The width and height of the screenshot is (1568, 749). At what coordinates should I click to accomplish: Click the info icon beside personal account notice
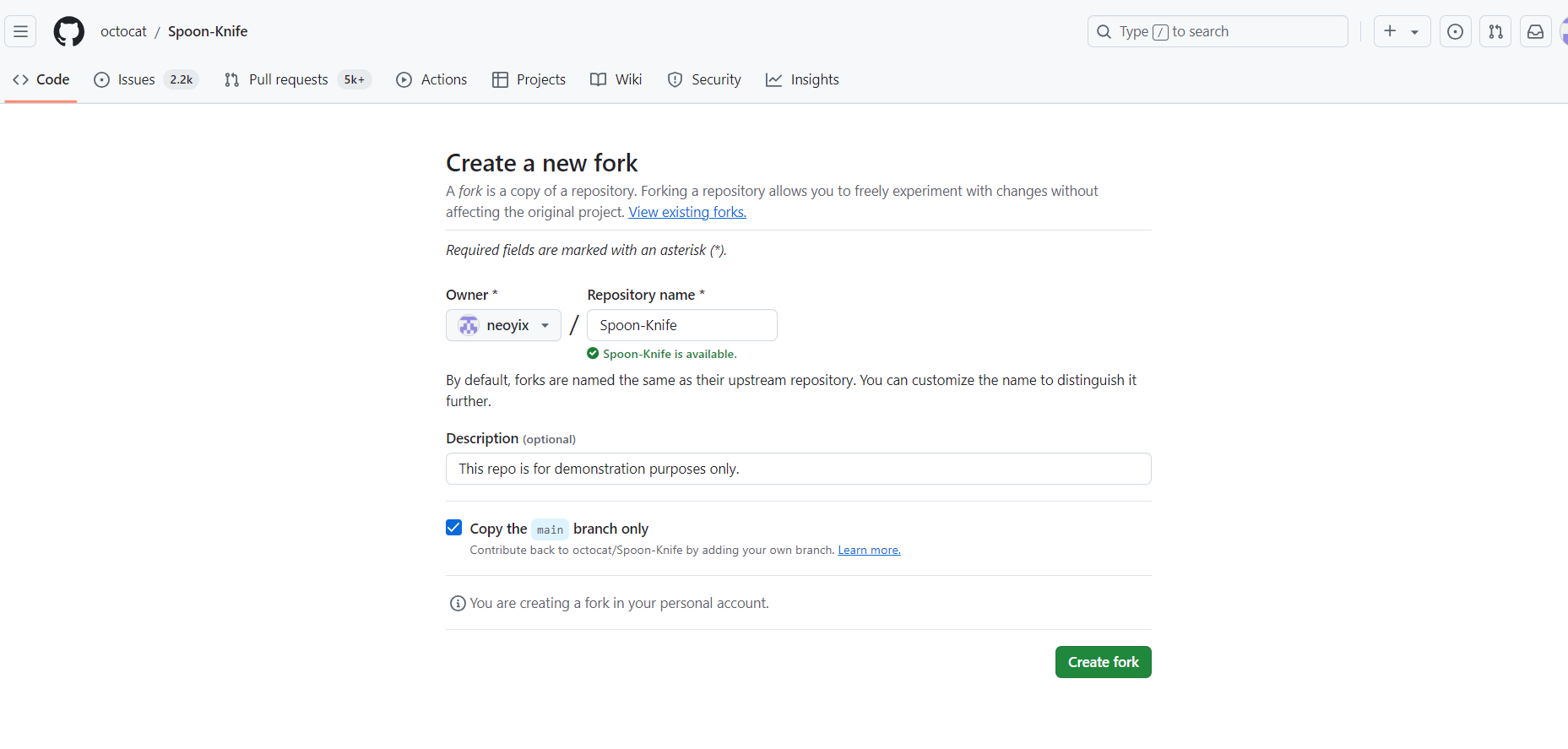pos(458,603)
